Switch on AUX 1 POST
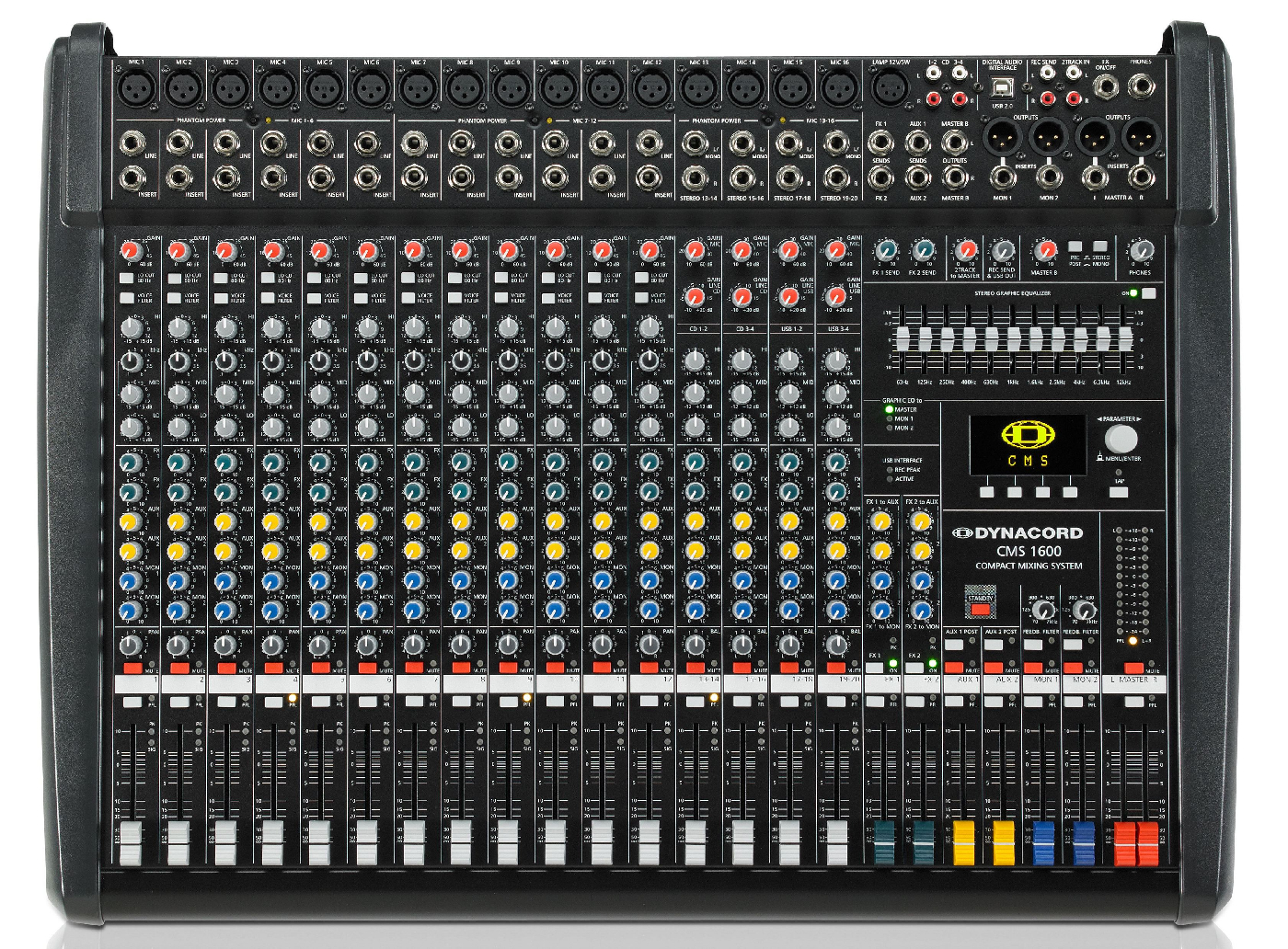 click(953, 645)
